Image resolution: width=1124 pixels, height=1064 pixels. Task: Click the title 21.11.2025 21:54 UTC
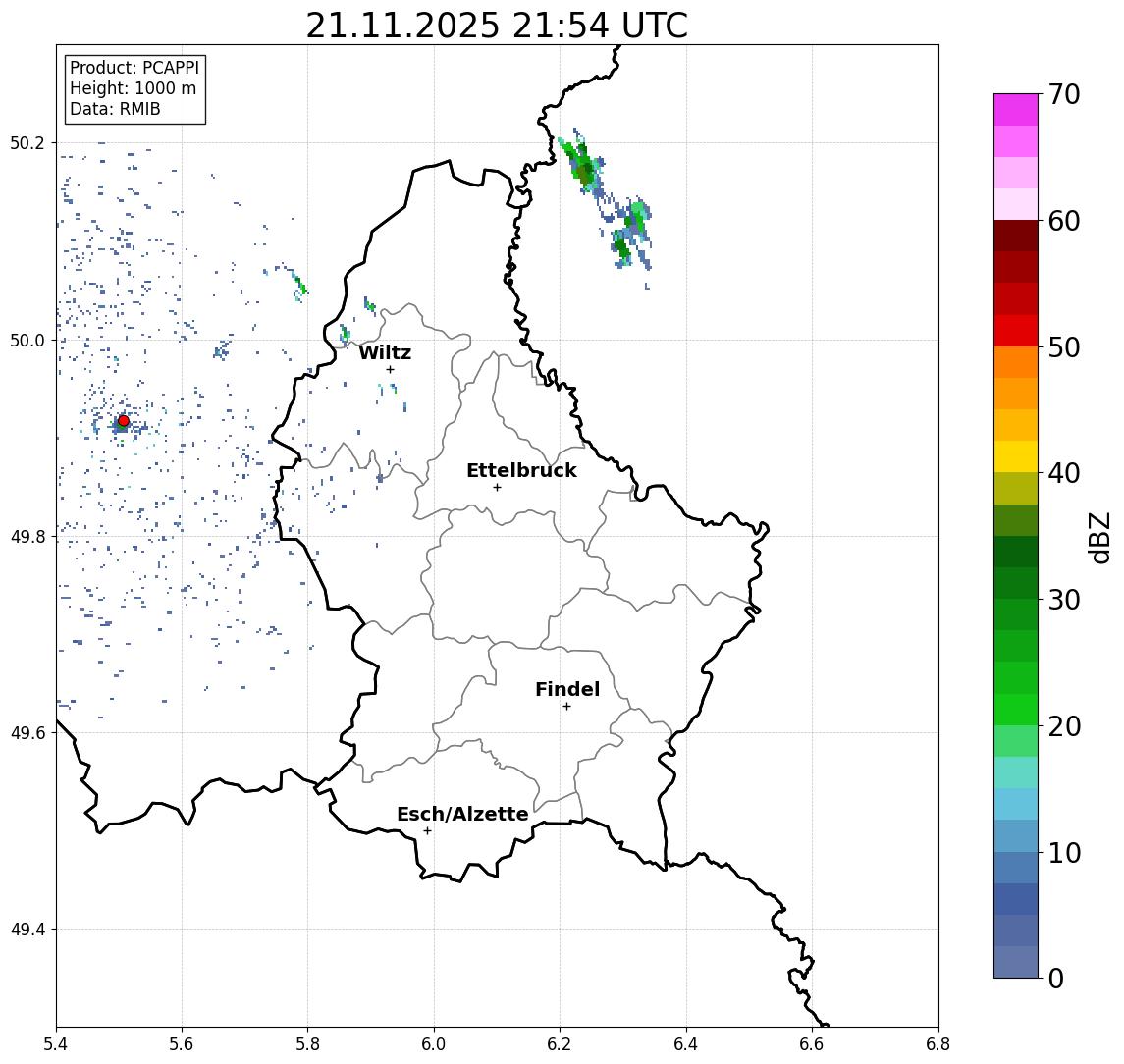click(x=497, y=26)
